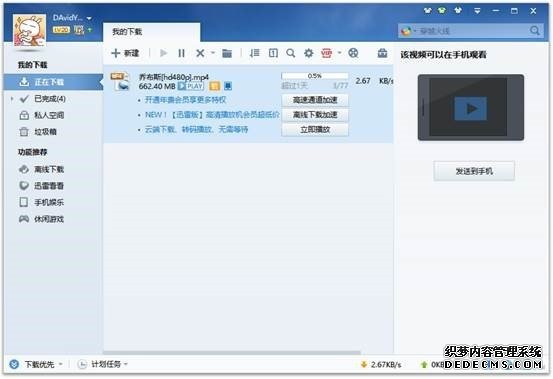This screenshot has width=553, height=379.
Task: Open the search engine selector icon
Action: point(408,31)
